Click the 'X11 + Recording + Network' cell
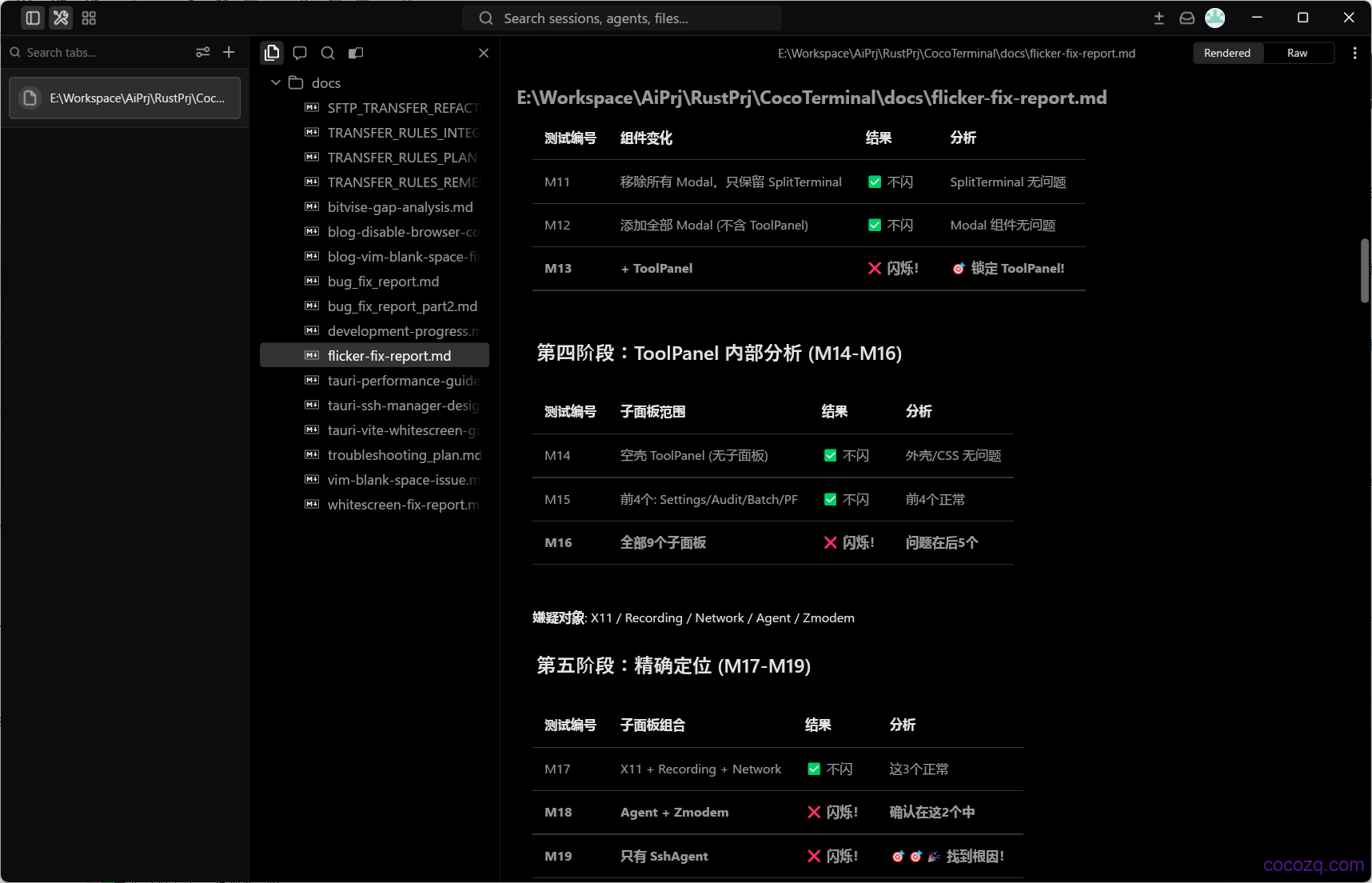Screen dimensions: 1372x883 coord(700,769)
